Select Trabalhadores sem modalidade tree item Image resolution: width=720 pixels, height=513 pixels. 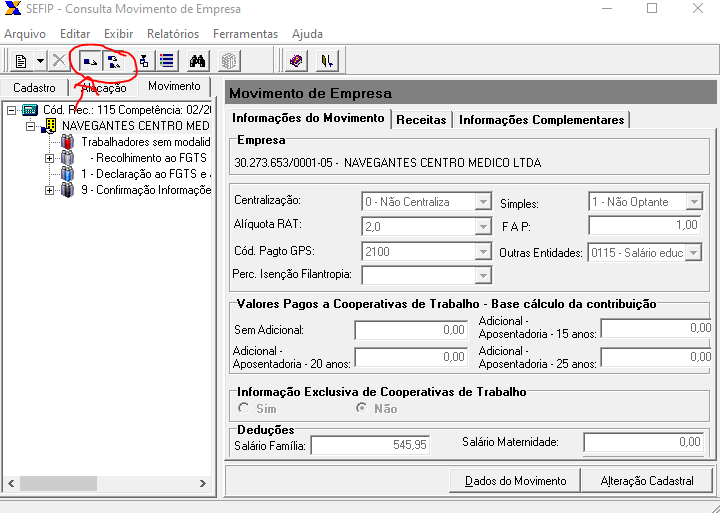coord(146,142)
